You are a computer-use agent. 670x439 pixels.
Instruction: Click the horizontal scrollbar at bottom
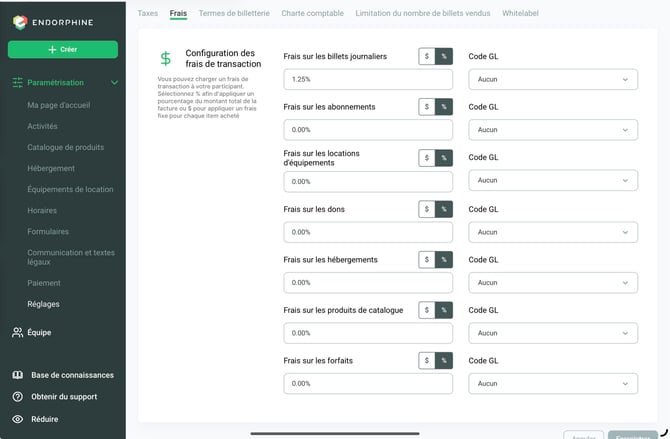(x=335, y=433)
